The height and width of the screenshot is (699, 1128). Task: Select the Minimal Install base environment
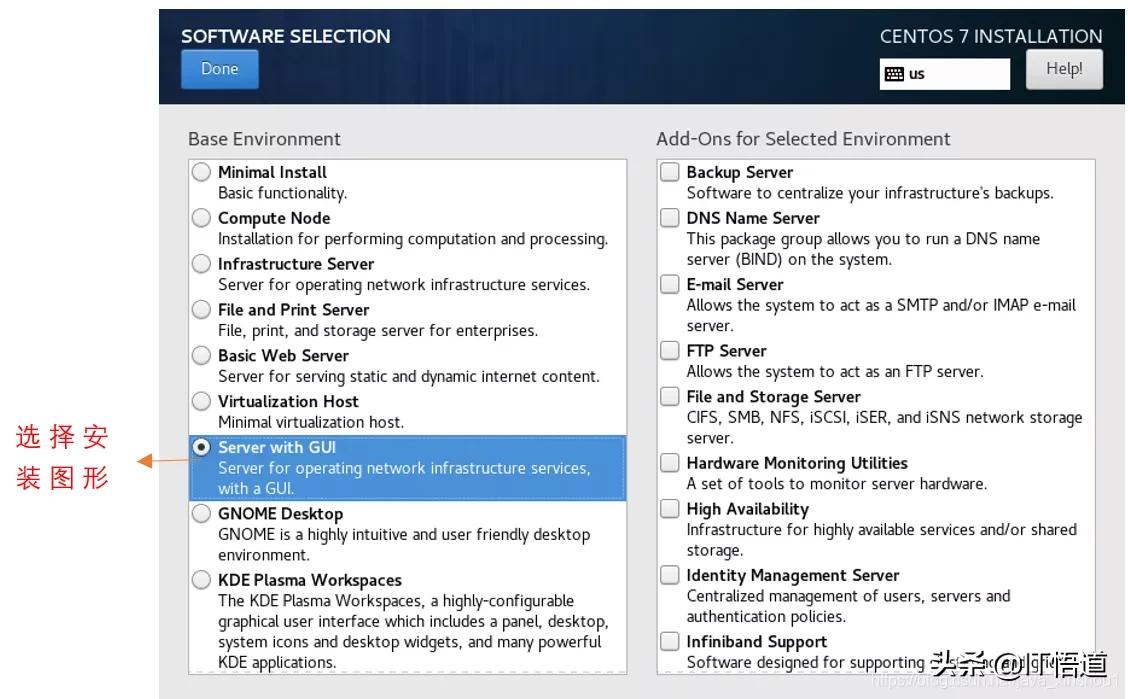click(x=201, y=172)
